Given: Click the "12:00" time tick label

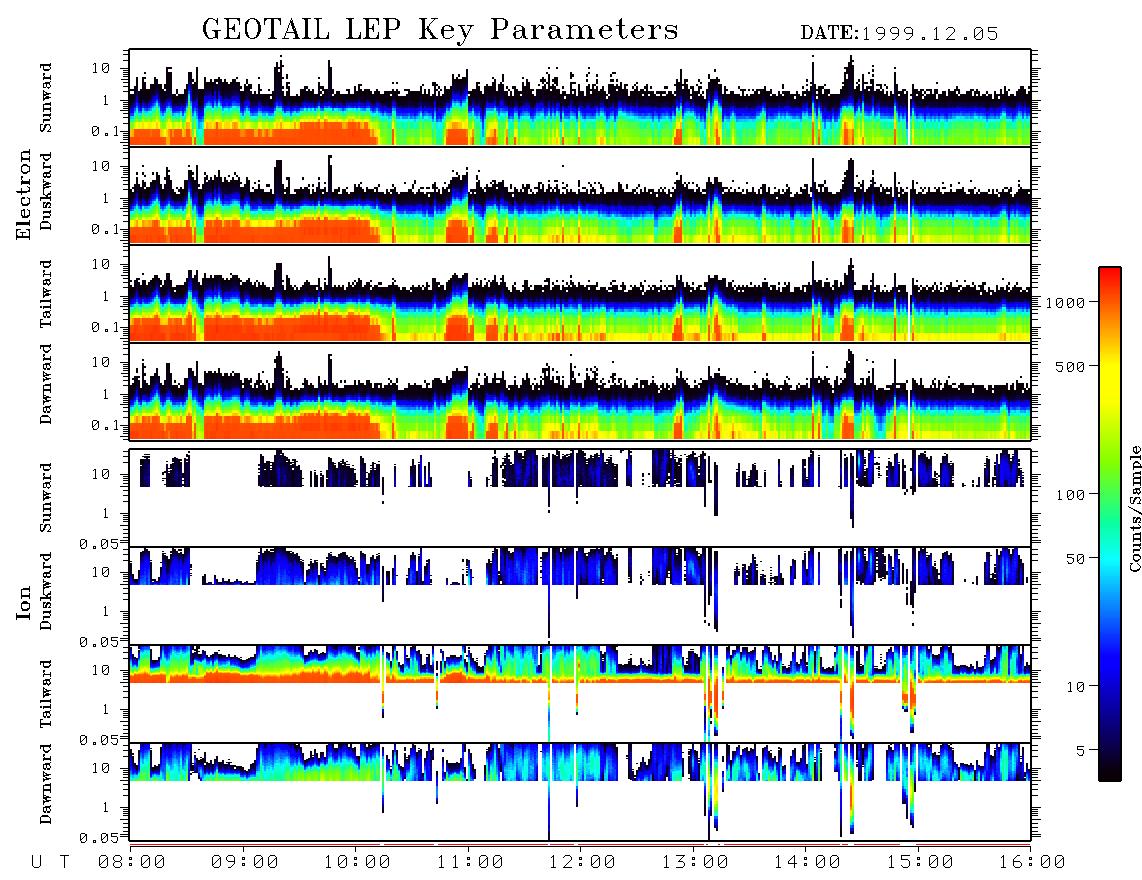Looking at the screenshot, I should 582,862.
